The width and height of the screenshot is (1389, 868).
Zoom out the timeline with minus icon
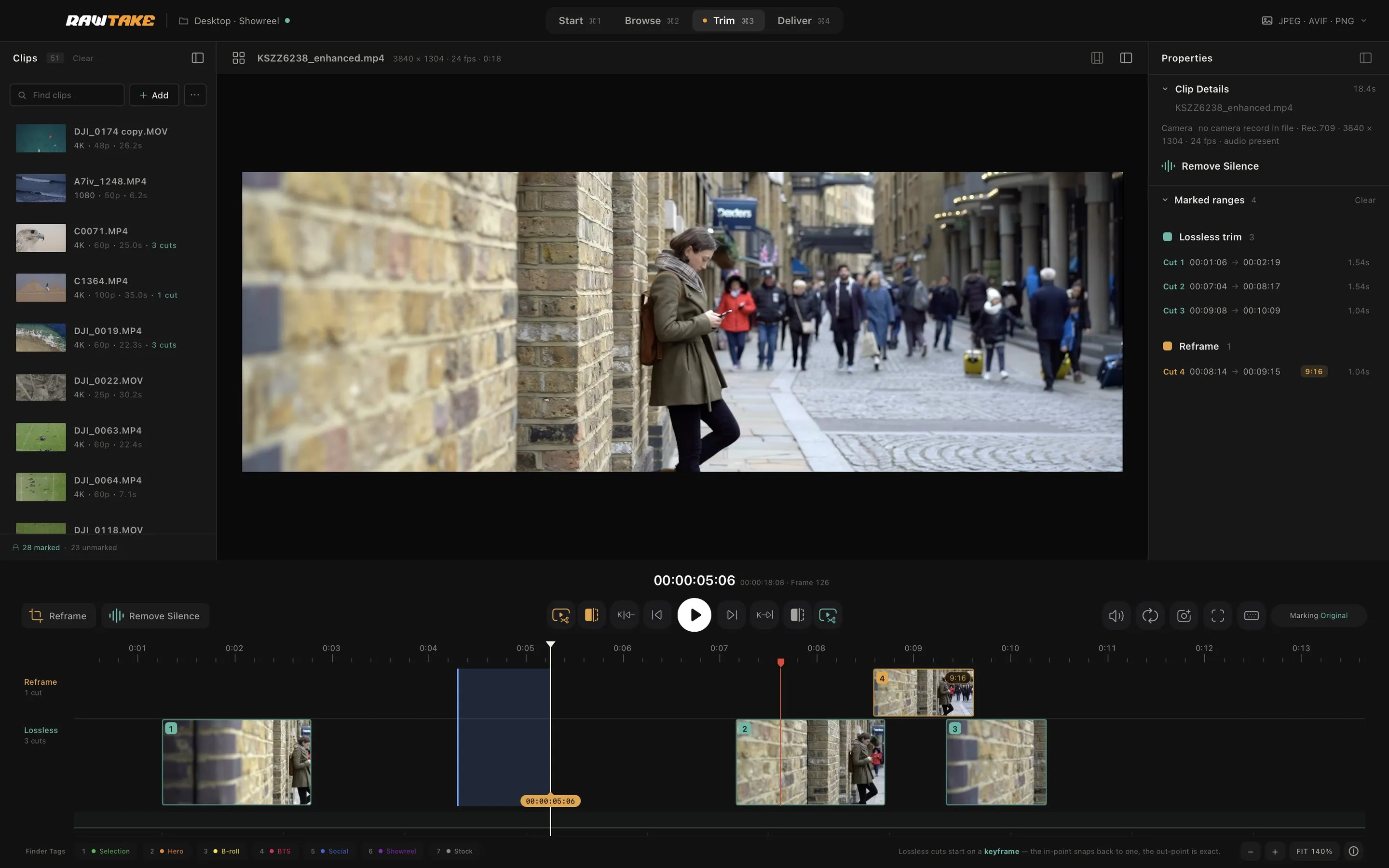coord(1250,851)
